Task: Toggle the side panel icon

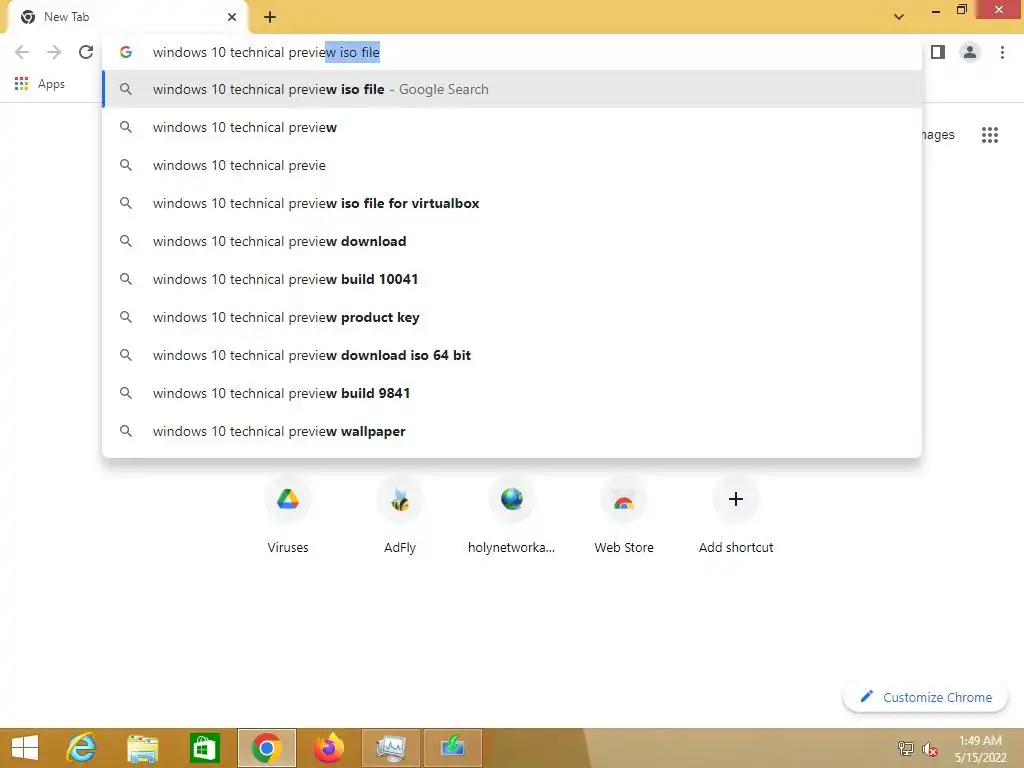Action: 938,52
